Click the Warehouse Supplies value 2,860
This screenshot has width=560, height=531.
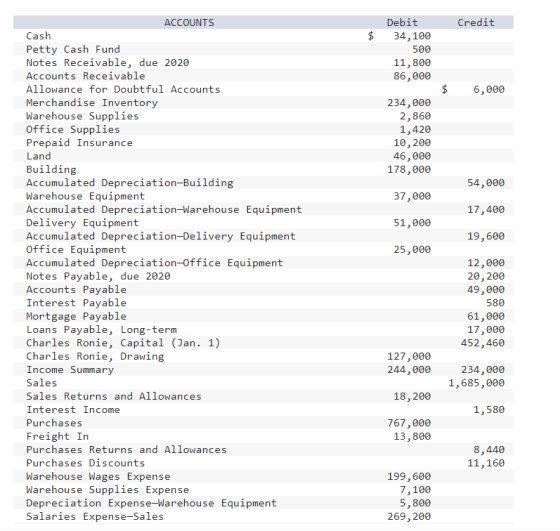[415, 116]
